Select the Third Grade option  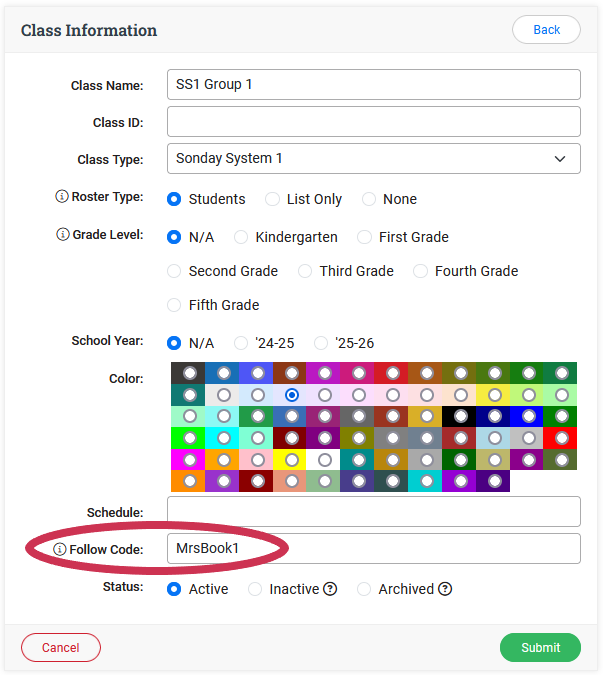click(305, 271)
